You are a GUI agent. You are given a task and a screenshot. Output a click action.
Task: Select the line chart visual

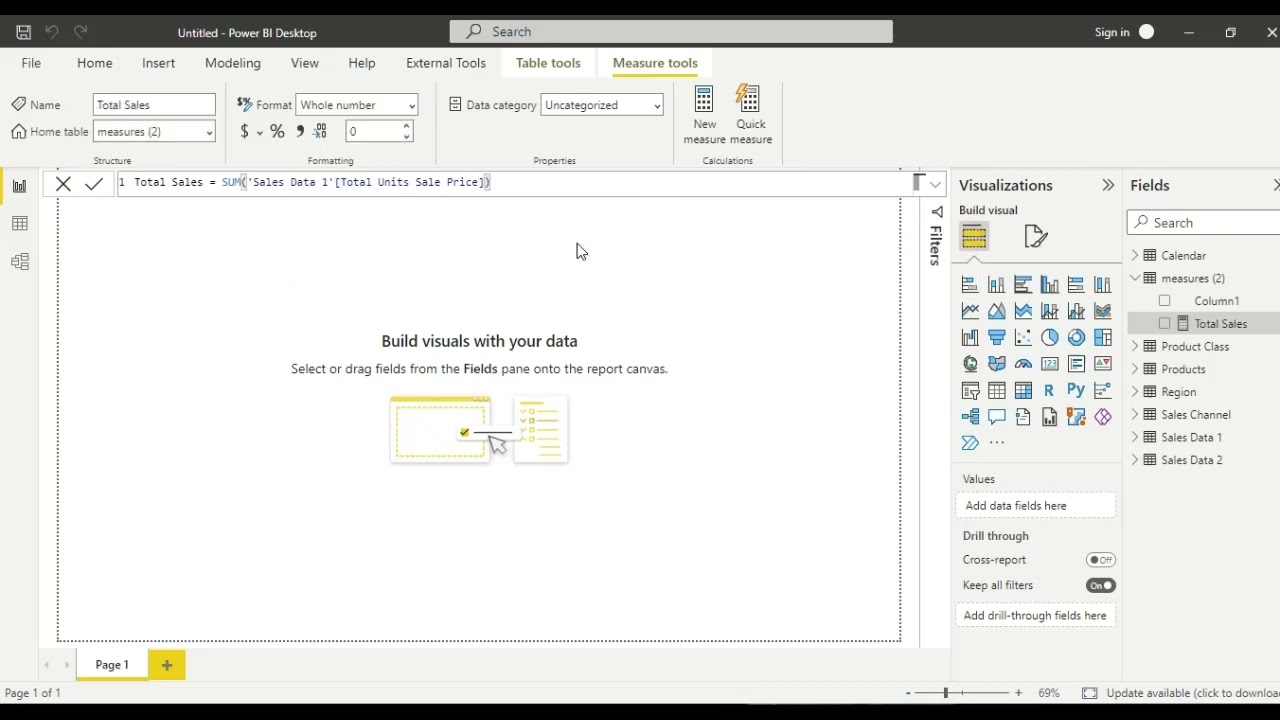click(x=970, y=311)
